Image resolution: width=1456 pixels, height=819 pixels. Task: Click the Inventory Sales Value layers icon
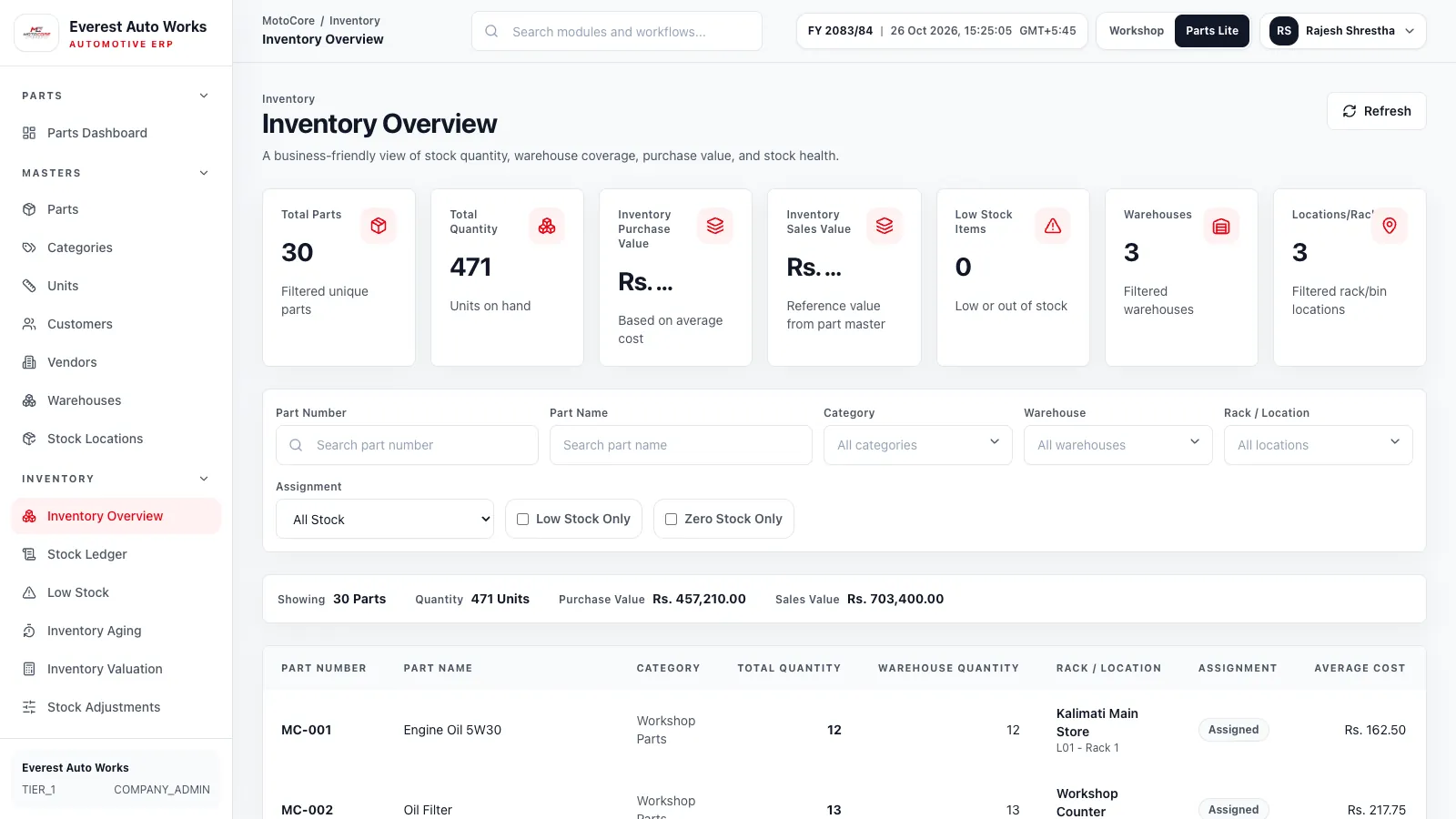click(885, 226)
